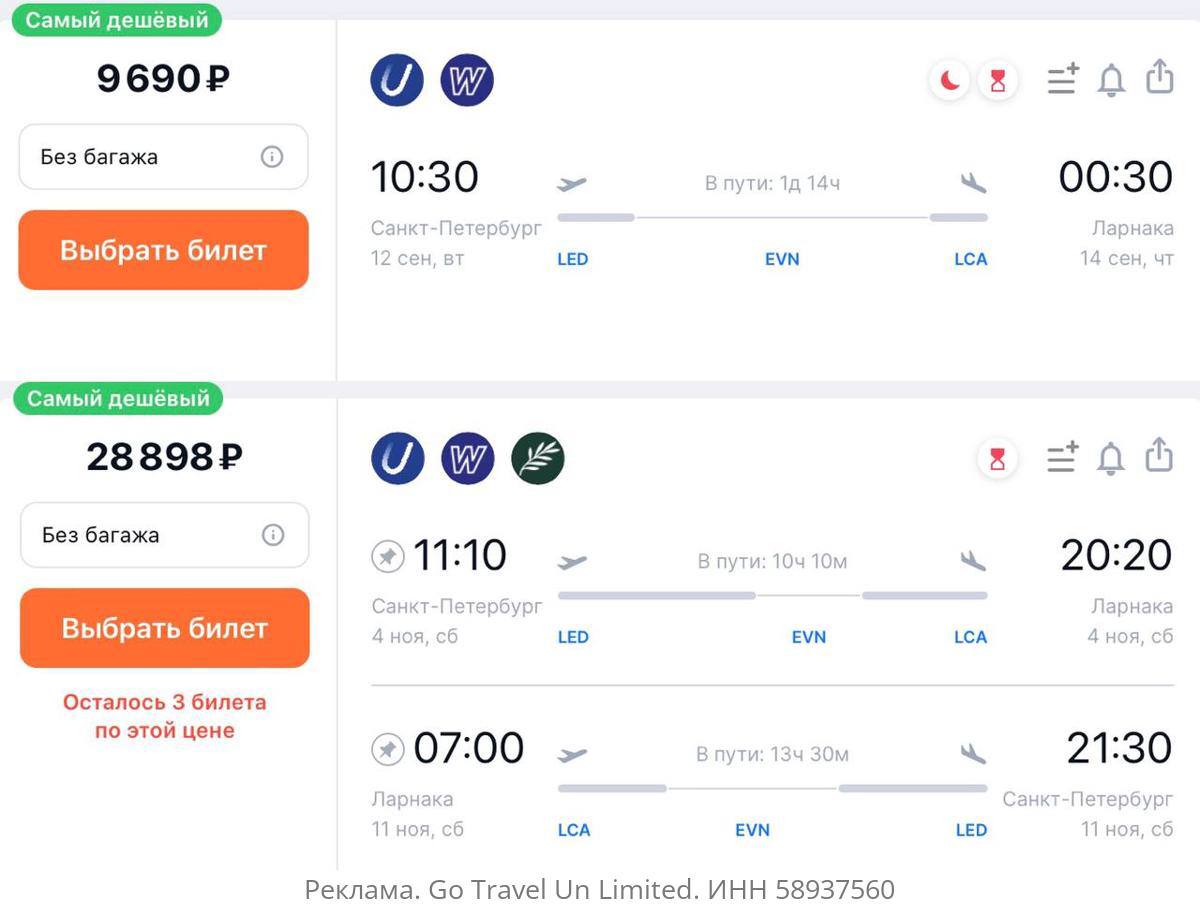Open baggage info on 9690₽ ticket
Screen dimensions: 1200x904
point(272,157)
